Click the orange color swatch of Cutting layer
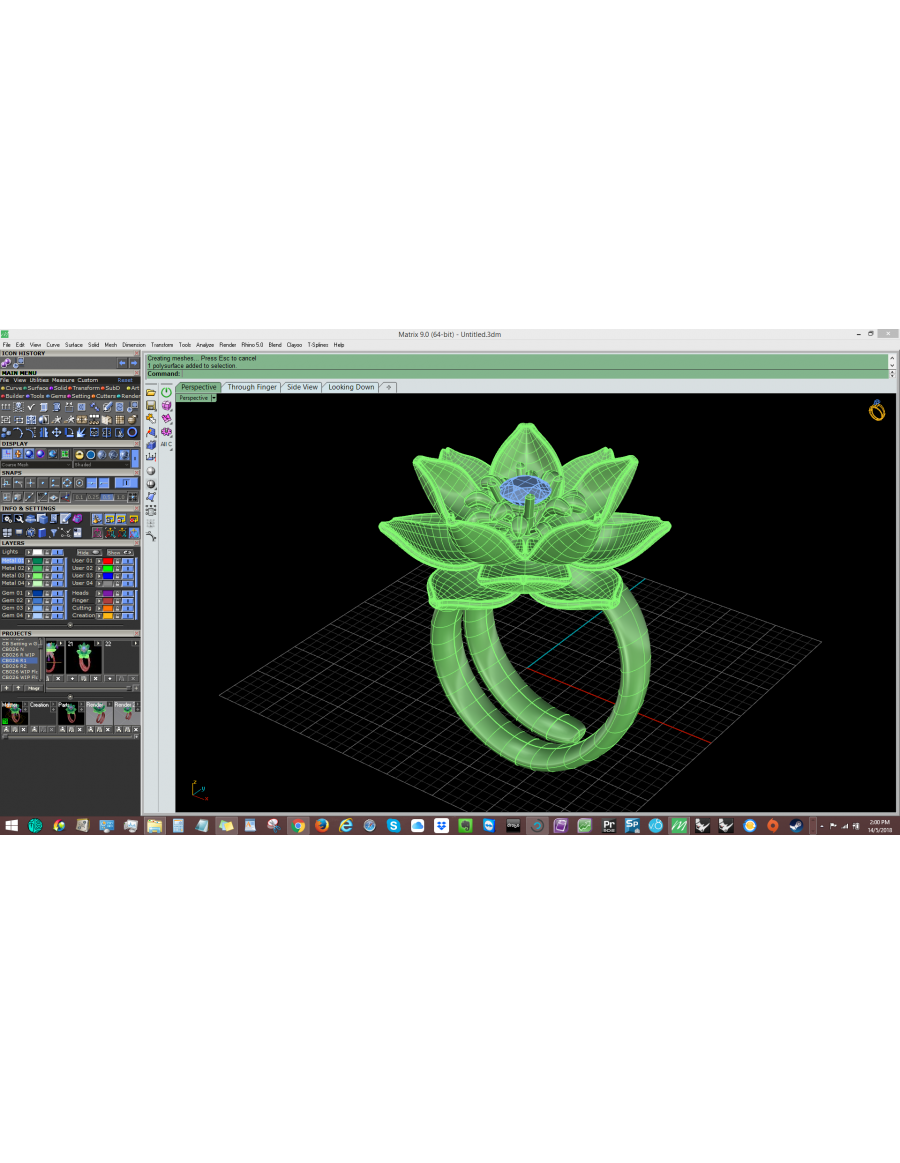This screenshot has width=900, height=1163. [x=108, y=608]
